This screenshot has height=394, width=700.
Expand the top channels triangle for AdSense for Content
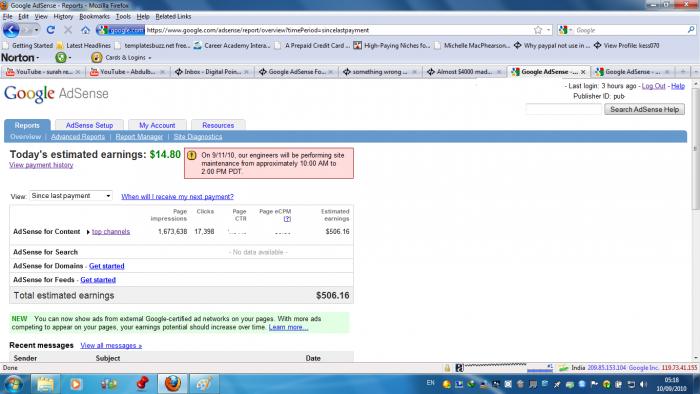tap(88, 232)
